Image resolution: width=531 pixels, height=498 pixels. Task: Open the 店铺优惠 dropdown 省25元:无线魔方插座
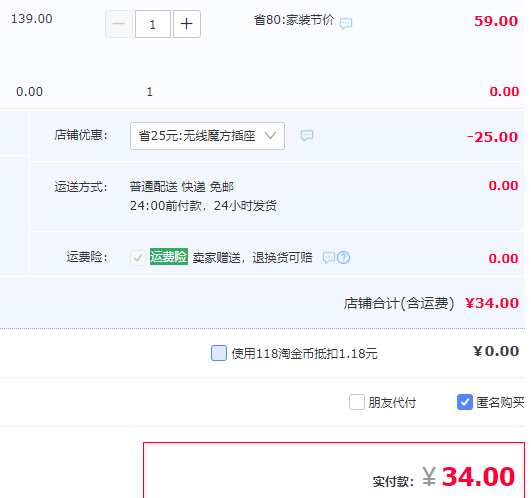point(207,136)
